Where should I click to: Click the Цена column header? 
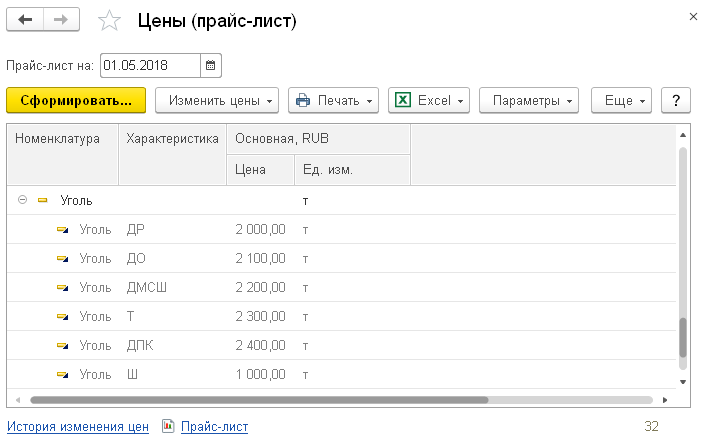[x=250, y=170]
